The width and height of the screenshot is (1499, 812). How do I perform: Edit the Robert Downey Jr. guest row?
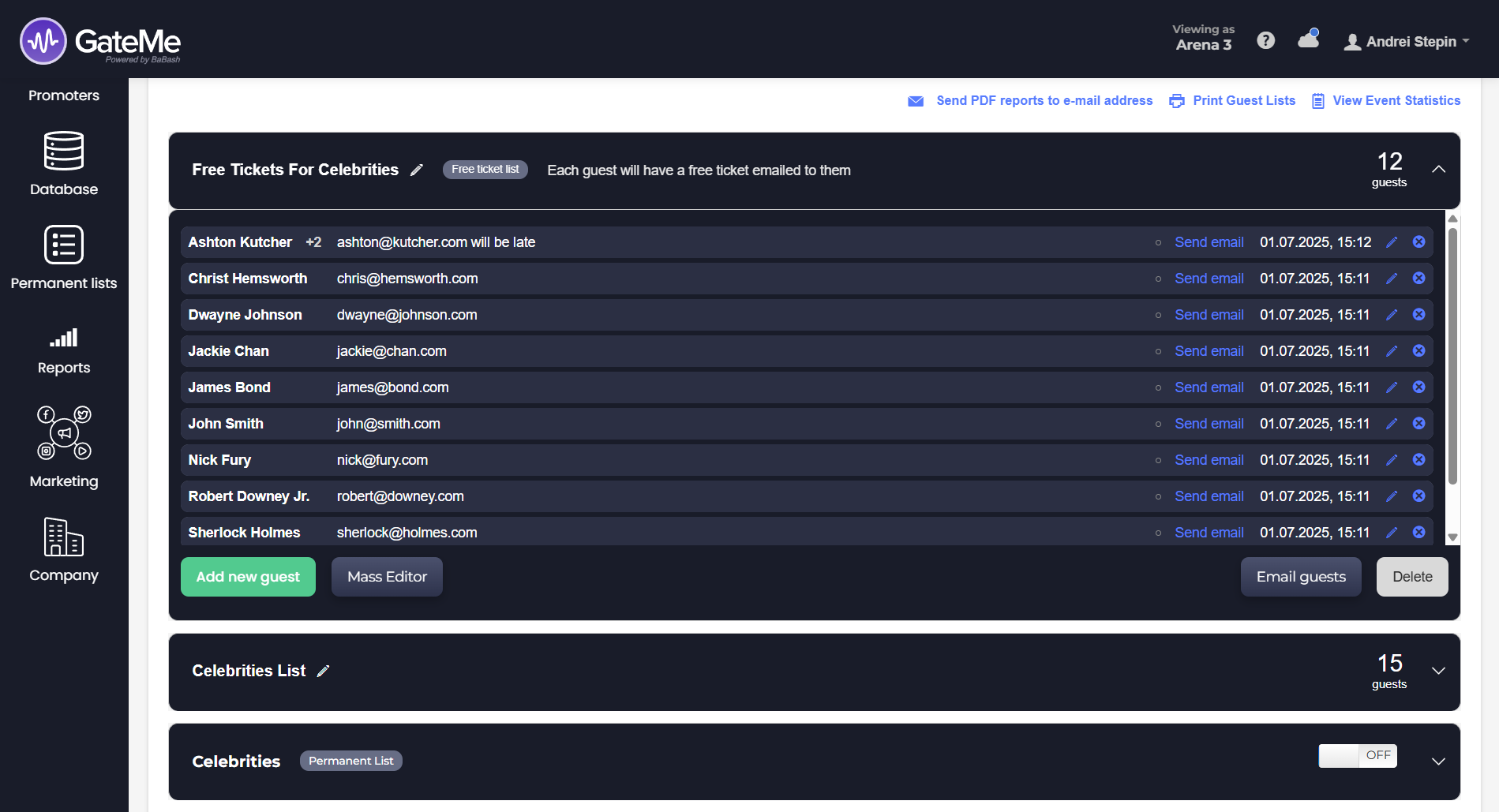(1392, 496)
